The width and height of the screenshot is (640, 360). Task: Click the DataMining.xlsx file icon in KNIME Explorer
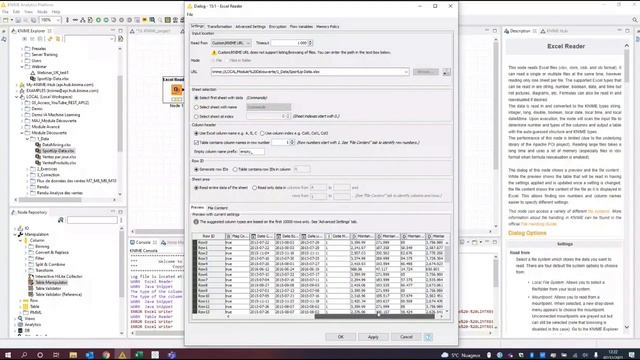[38, 144]
